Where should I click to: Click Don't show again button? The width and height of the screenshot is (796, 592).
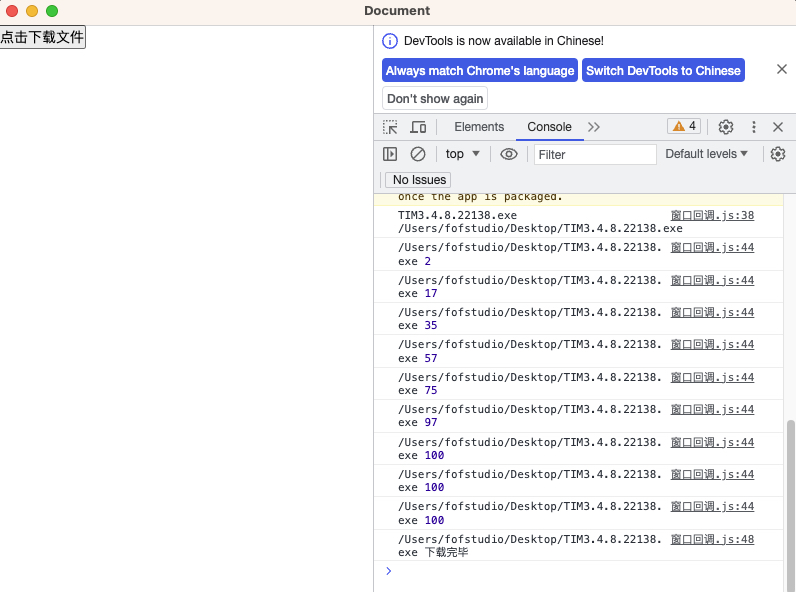point(435,98)
